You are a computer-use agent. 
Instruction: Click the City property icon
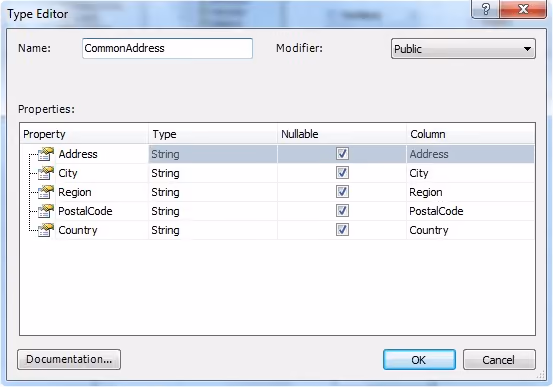[46, 173]
